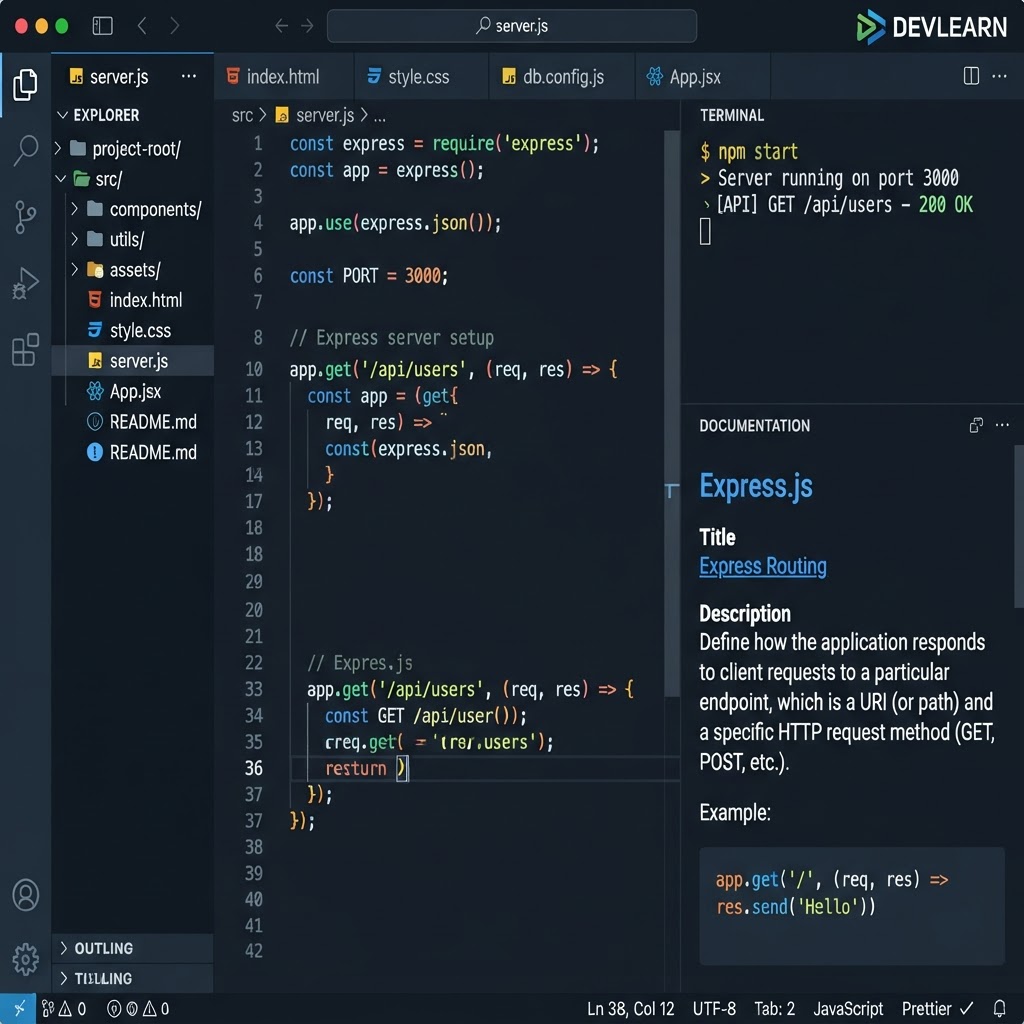Click the remote connection status icon
This screenshot has height=1024, width=1024.
pyautogui.click(x=18, y=1008)
